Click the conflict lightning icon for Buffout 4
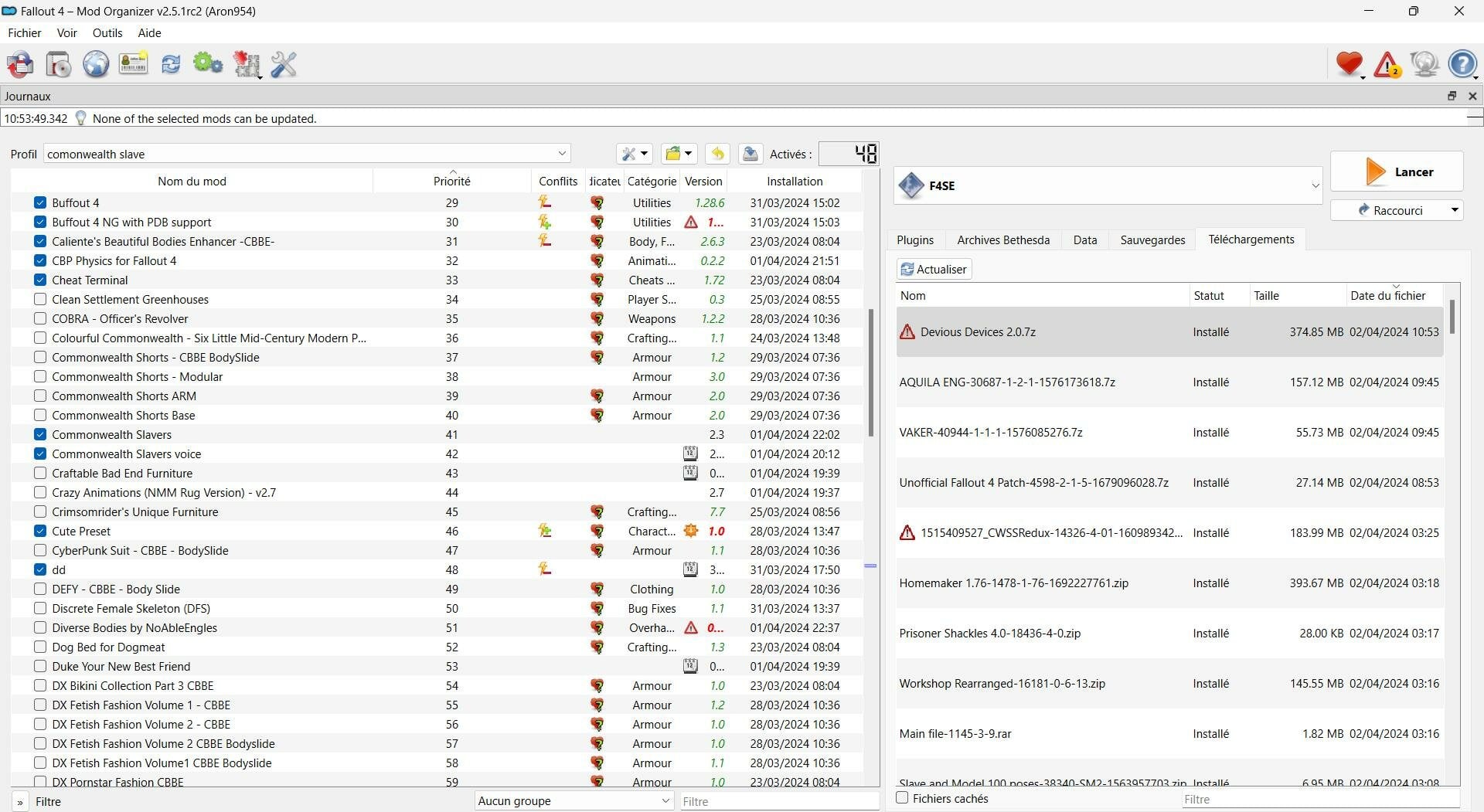The height and width of the screenshot is (812, 1484). (545, 202)
